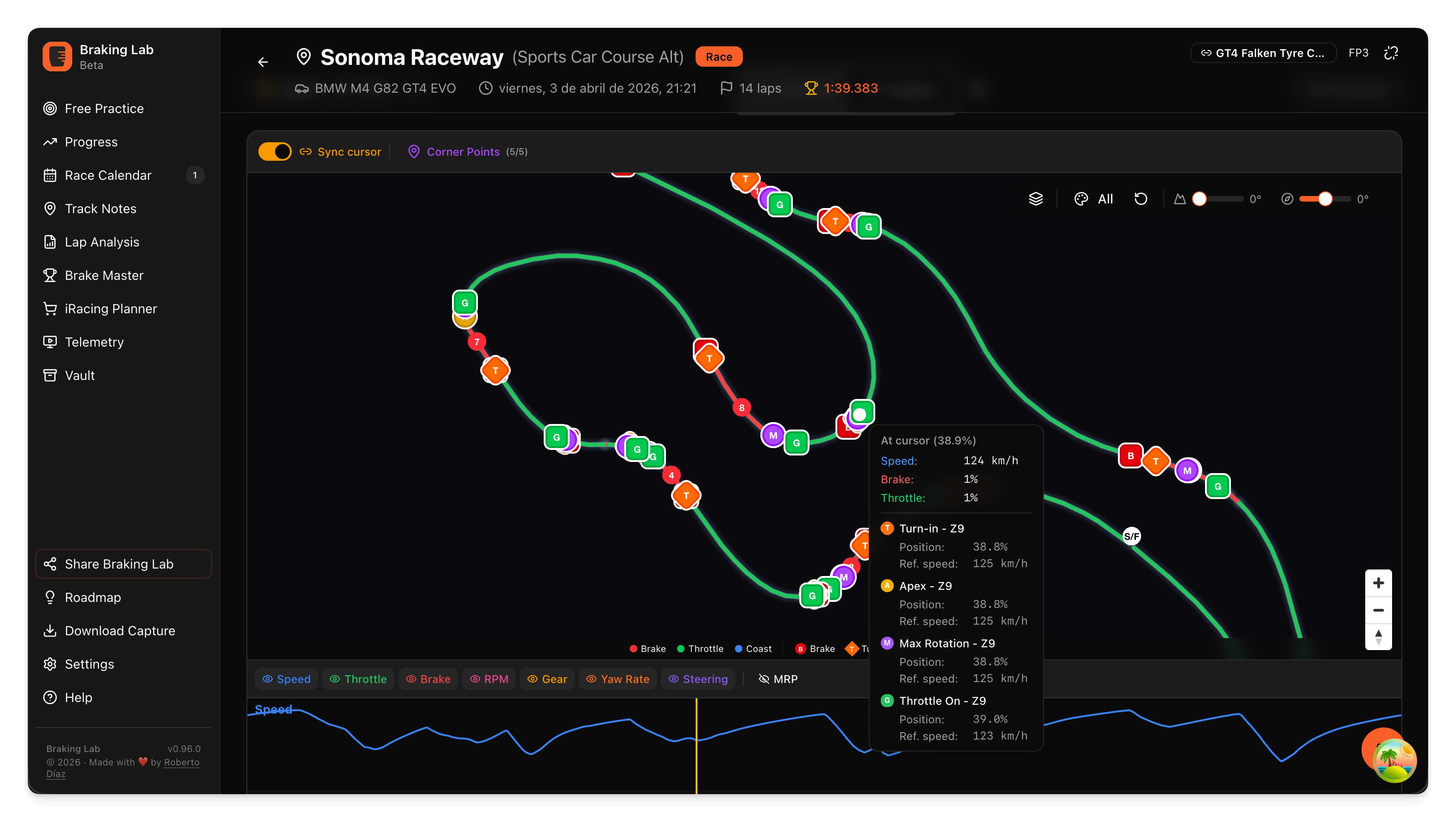Viewport: 1456px width, 822px height.
Task: Disable the Sync cursor toggle
Action: pos(275,152)
